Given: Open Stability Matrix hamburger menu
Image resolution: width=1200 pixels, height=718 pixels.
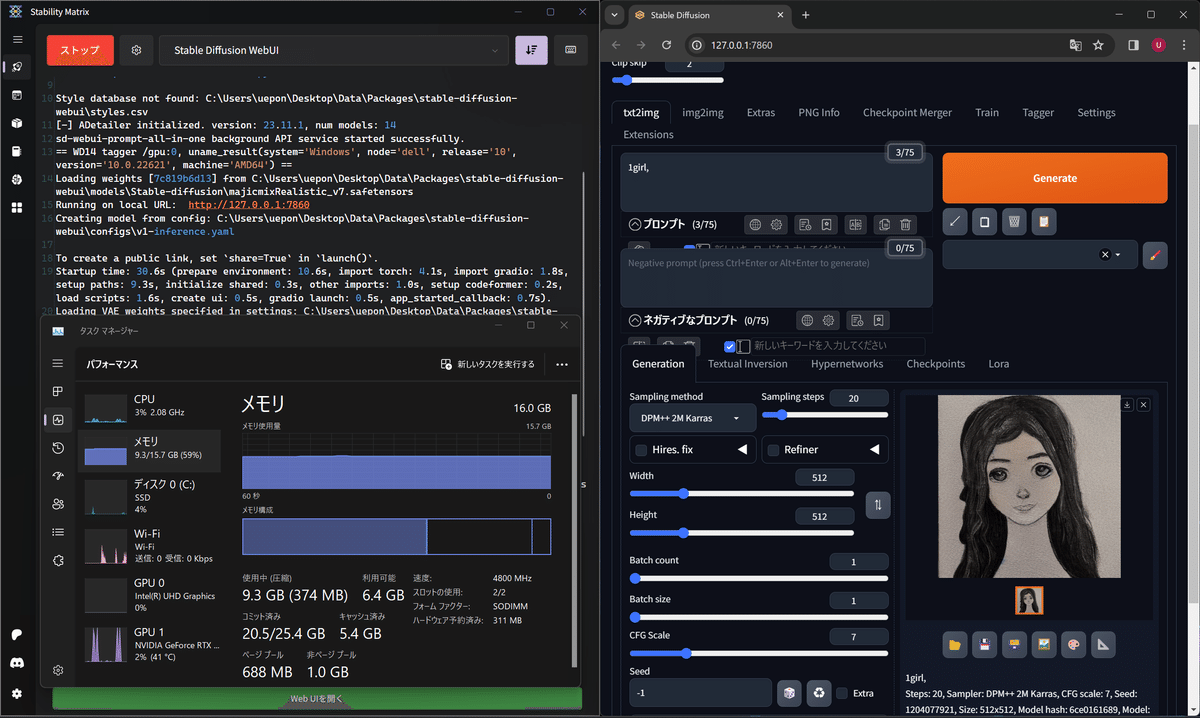Looking at the screenshot, I should tap(17, 39).
